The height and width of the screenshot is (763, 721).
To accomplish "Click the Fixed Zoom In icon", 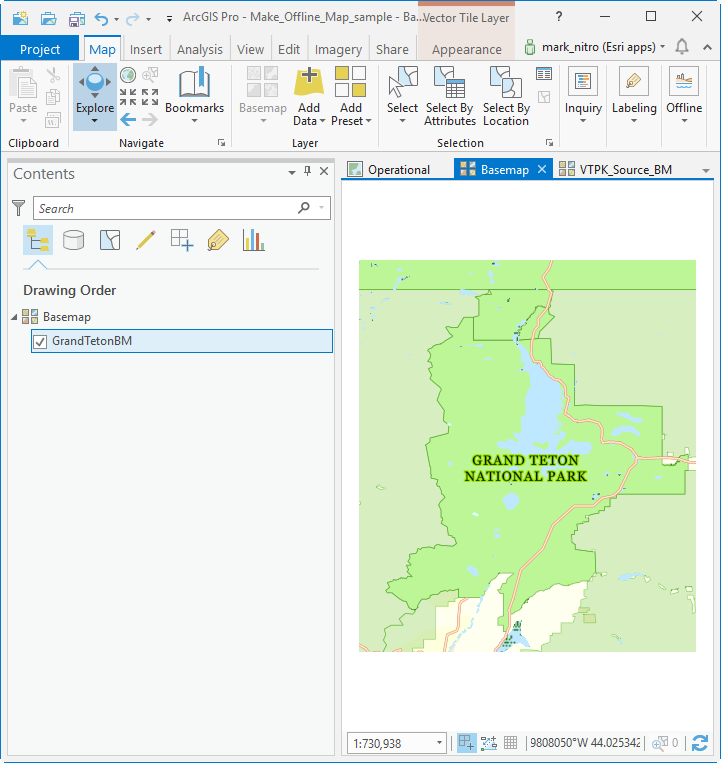I will [128, 97].
